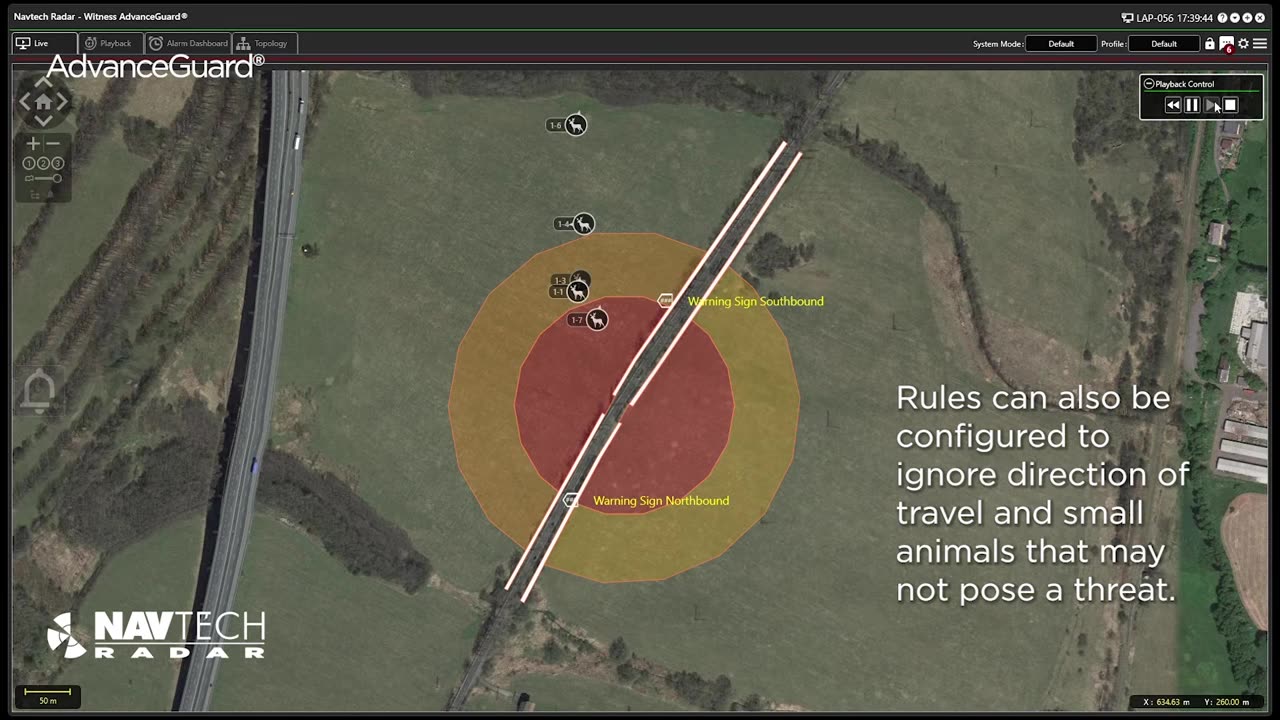This screenshot has width=1280, height=720.
Task: Click the Topology tab network icon
Action: (x=243, y=43)
